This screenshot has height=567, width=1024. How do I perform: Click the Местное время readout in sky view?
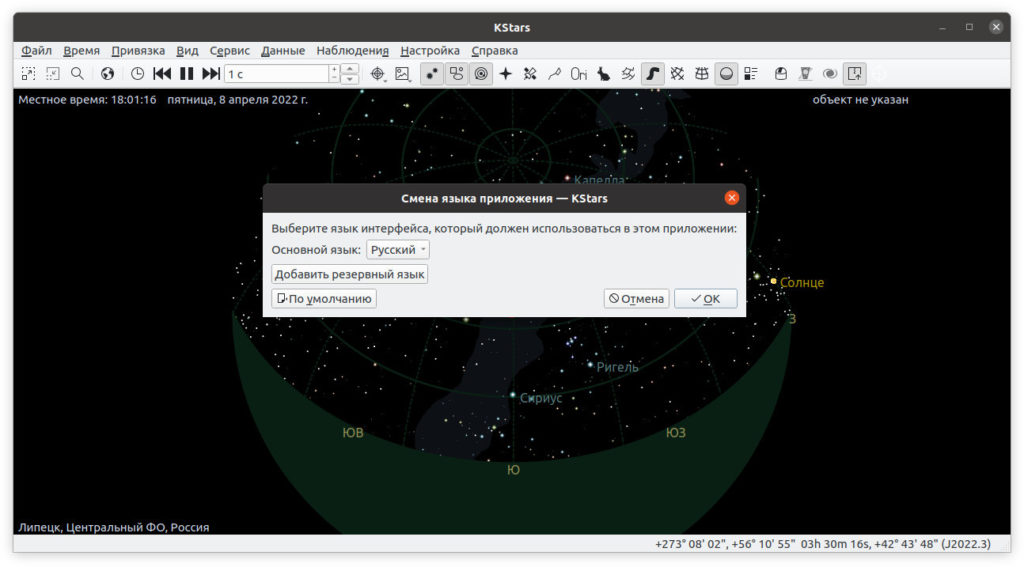pyautogui.click(x=88, y=100)
